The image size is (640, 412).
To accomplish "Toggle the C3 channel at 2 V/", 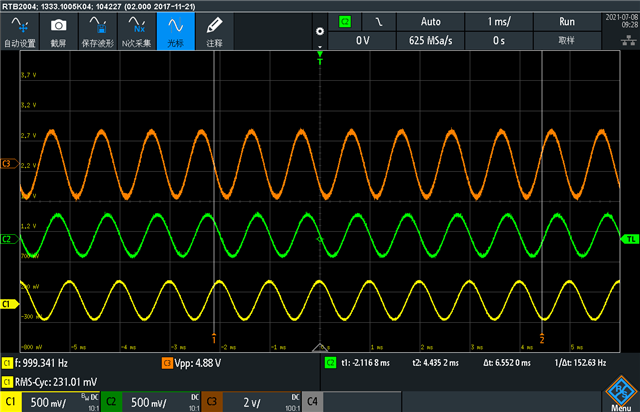I will point(249,401).
